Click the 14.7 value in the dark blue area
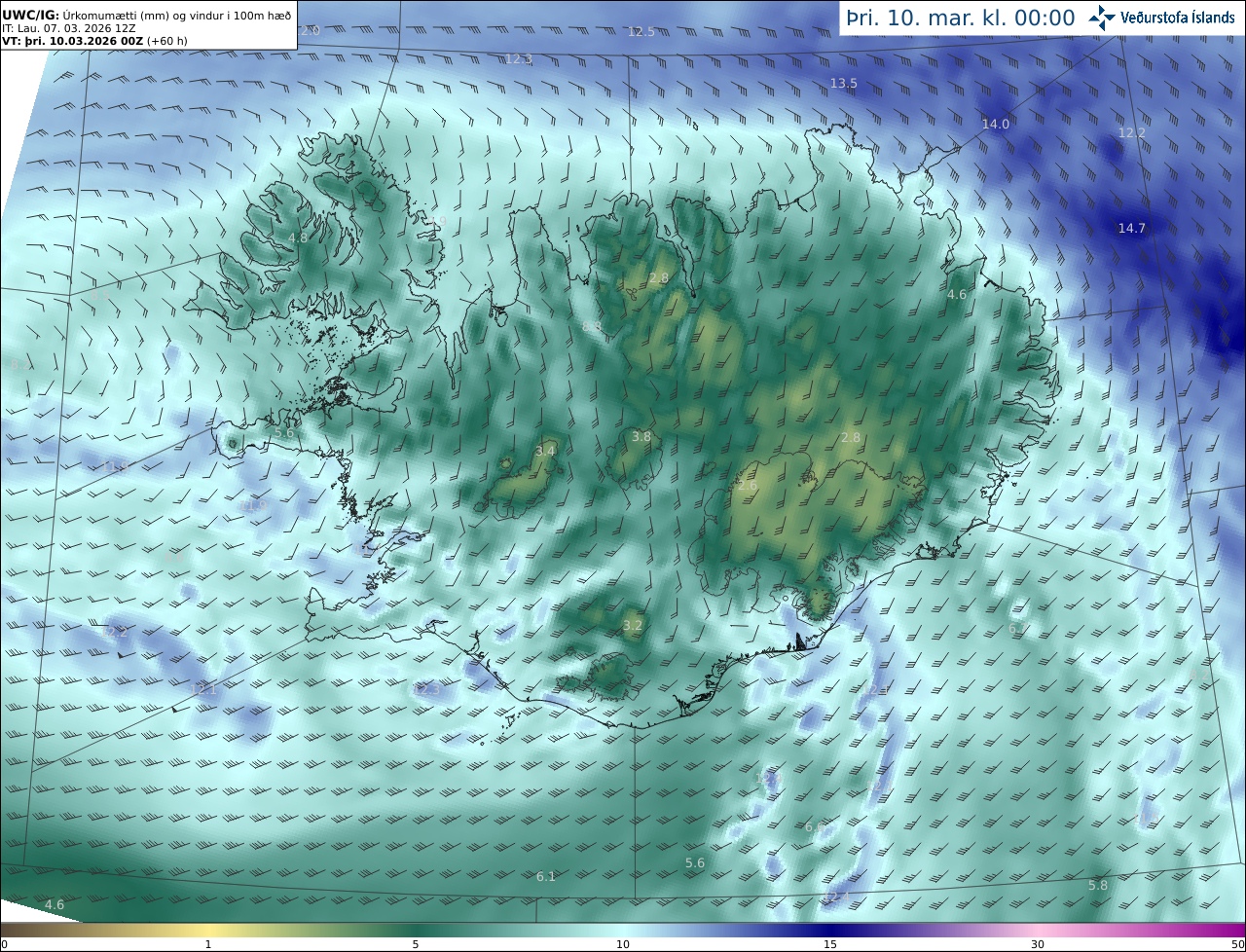Image resolution: width=1246 pixels, height=952 pixels. pos(1131,229)
